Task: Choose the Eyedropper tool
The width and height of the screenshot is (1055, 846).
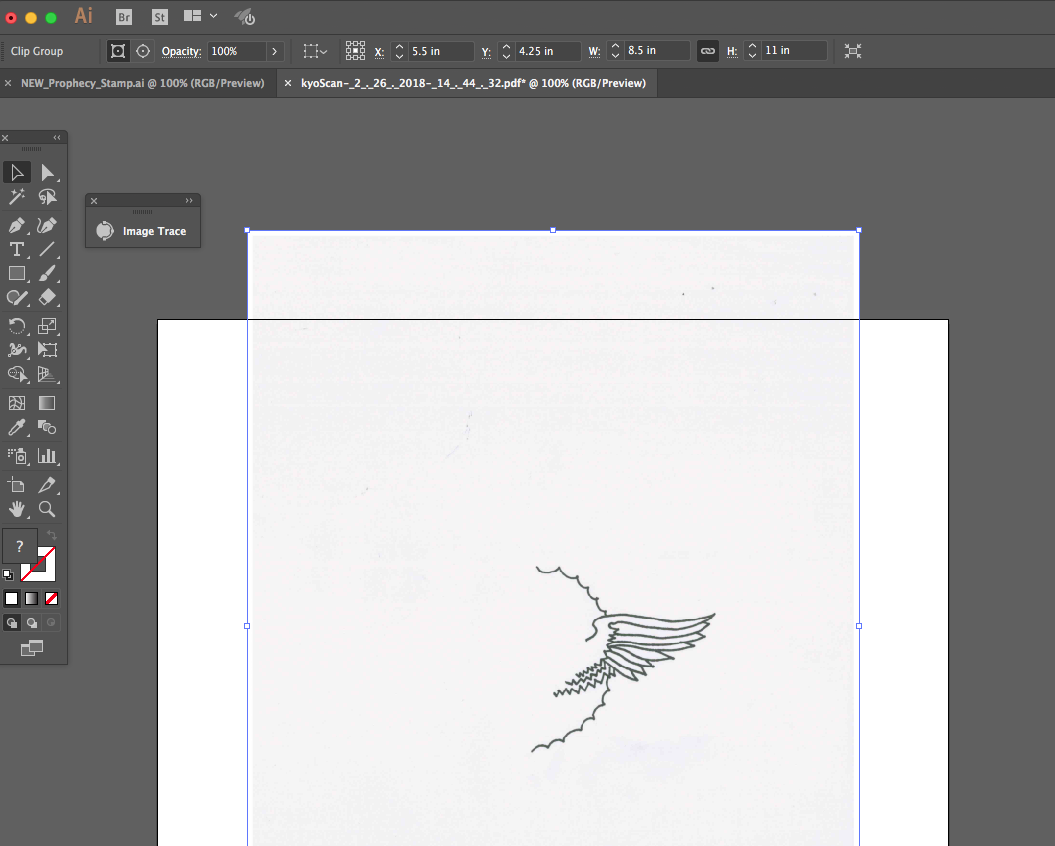Action: (16, 428)
